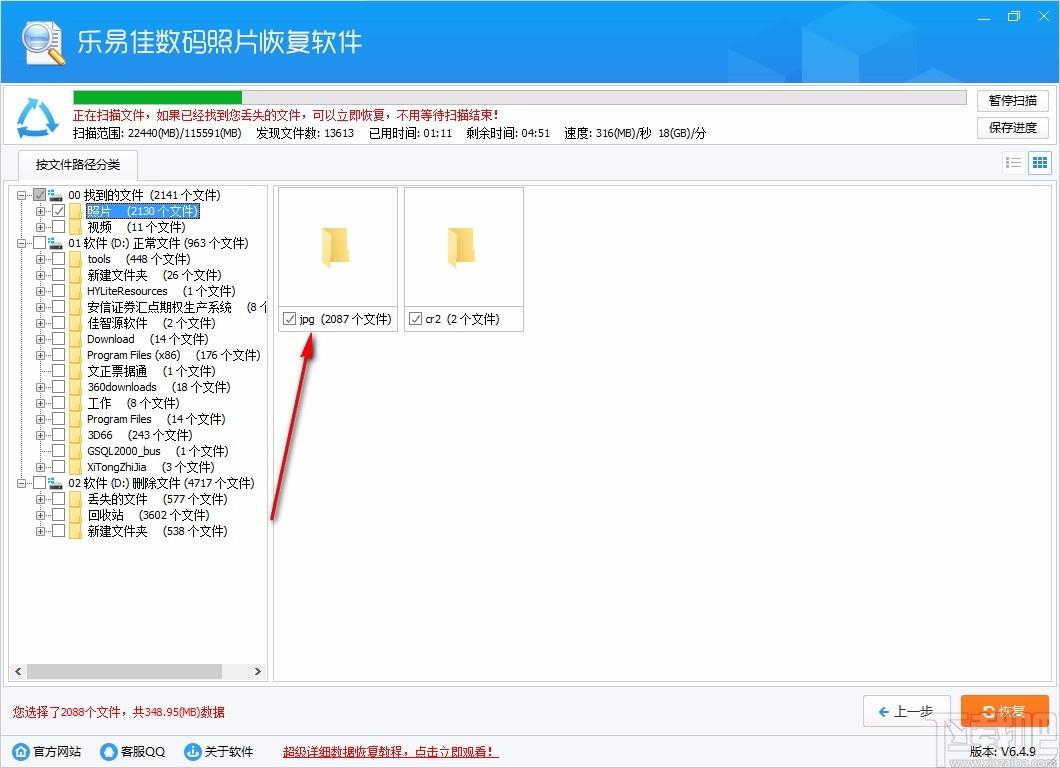Click the 版本: V6.4.9 text
1060x768 pixels.
pos(1003,751)
